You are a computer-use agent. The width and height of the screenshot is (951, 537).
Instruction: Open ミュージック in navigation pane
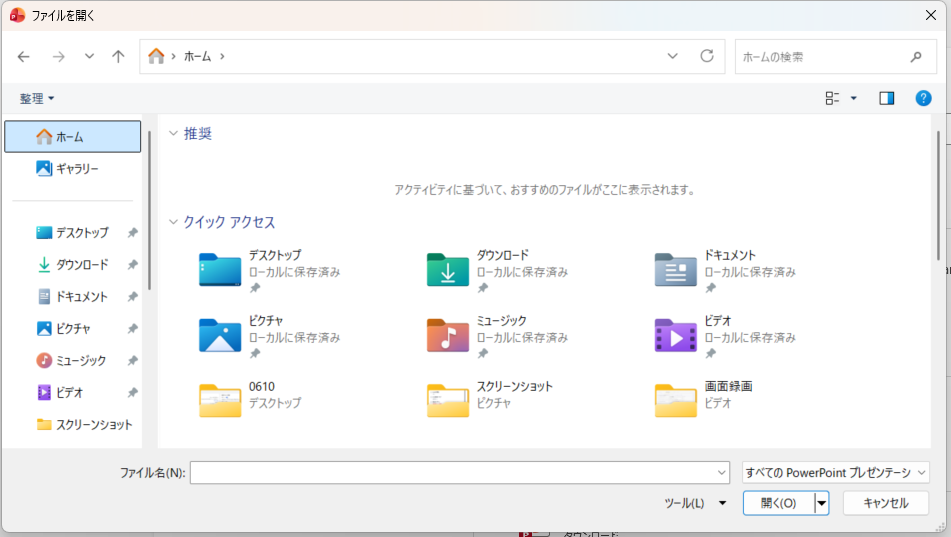pyautogui.click(x=72, y=360)
